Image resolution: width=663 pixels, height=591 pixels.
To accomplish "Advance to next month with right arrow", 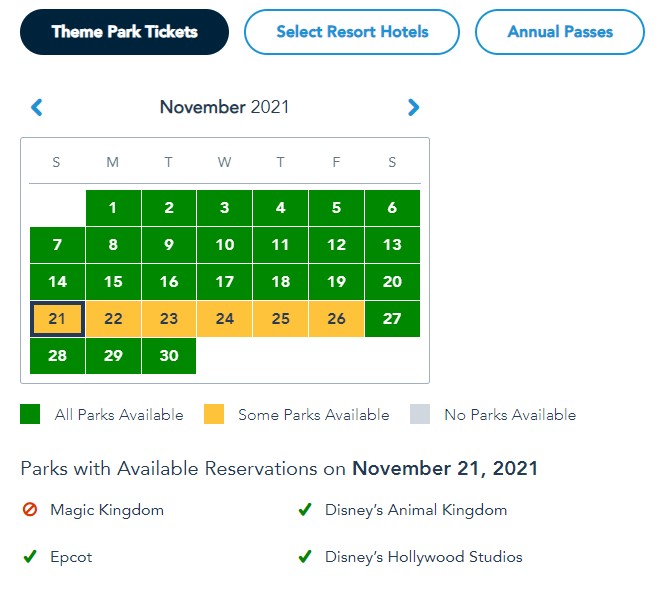I will [414, 108].
